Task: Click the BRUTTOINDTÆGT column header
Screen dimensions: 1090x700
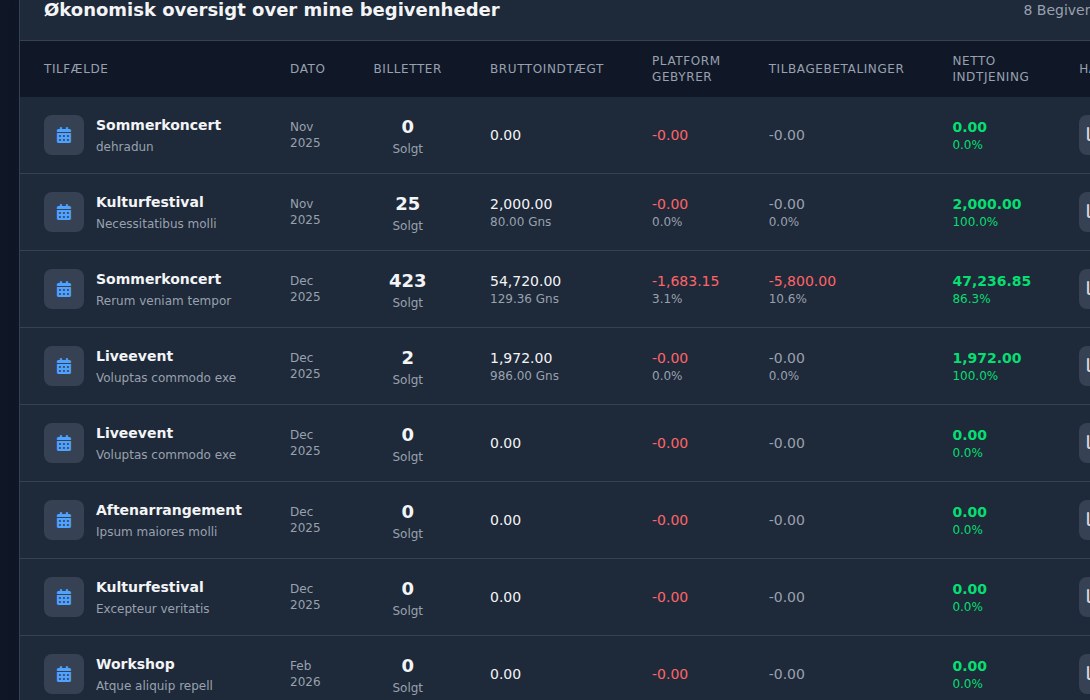Action: (x=546, y=69)
